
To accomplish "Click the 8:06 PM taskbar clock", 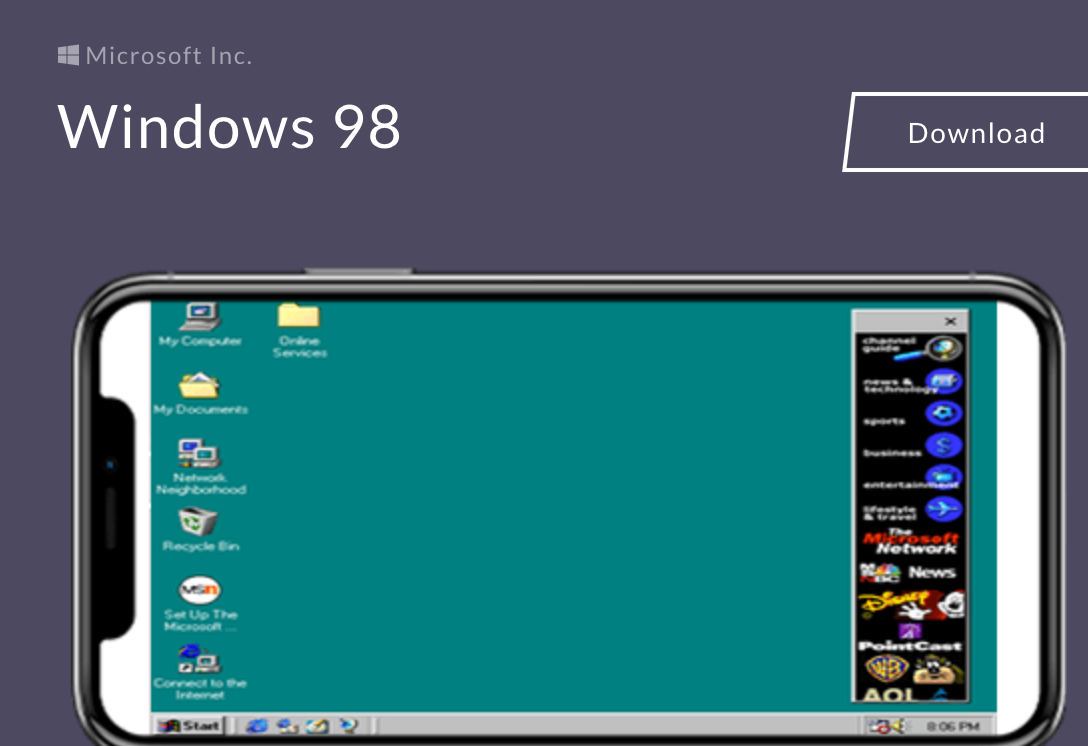I will pyautogui.click(x=953, y=727).
